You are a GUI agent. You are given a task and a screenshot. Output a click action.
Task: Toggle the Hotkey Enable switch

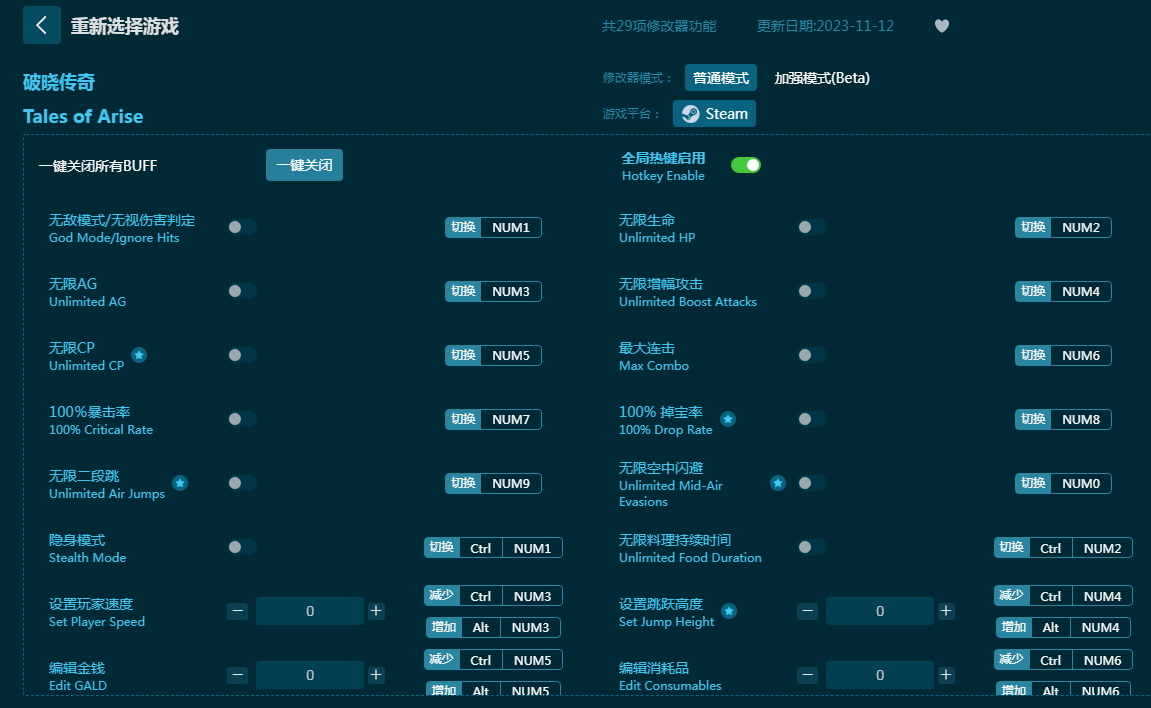coord(746,165)
